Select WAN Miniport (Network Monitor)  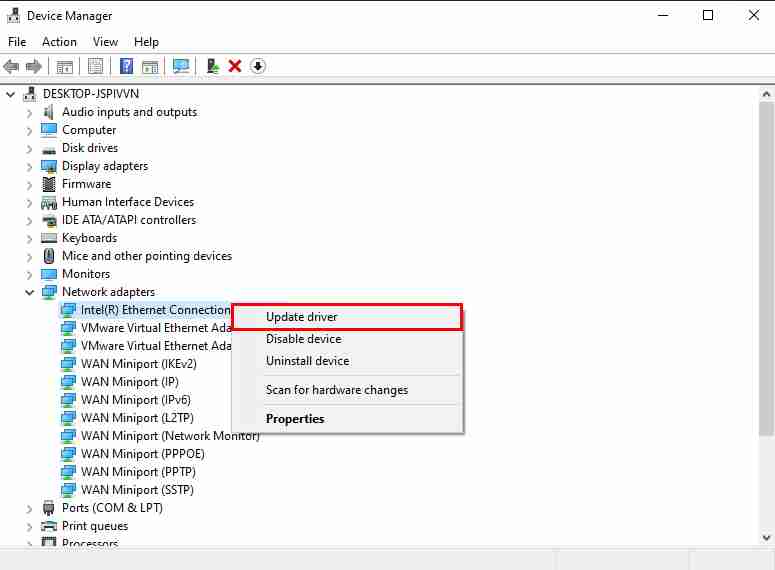point(170,436)
